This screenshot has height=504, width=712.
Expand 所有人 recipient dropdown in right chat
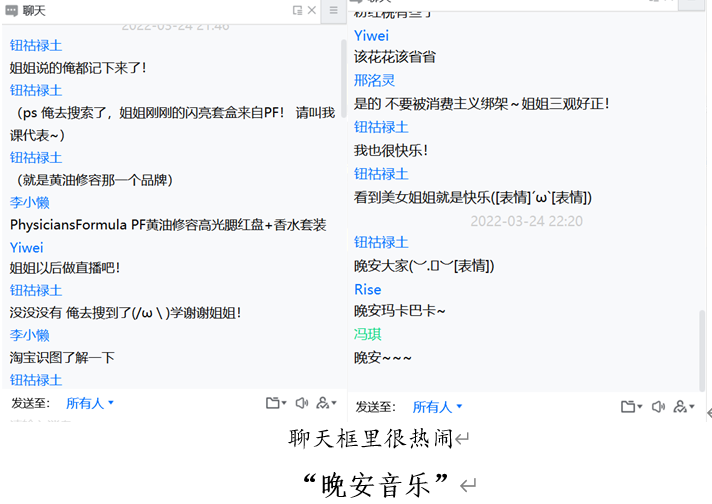coord(438,407)
